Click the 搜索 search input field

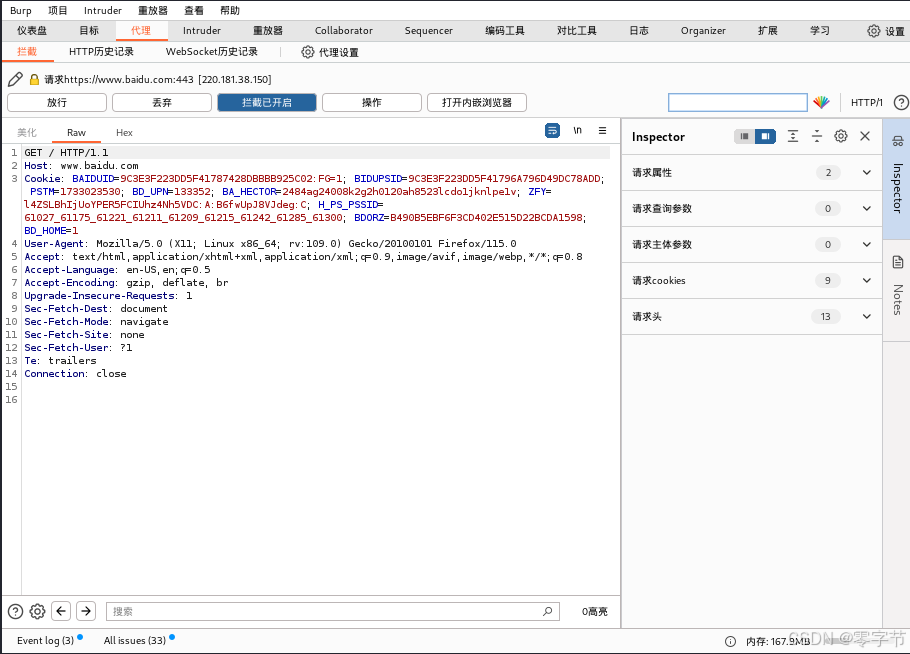pyautogui.click(x=333, y=611)
